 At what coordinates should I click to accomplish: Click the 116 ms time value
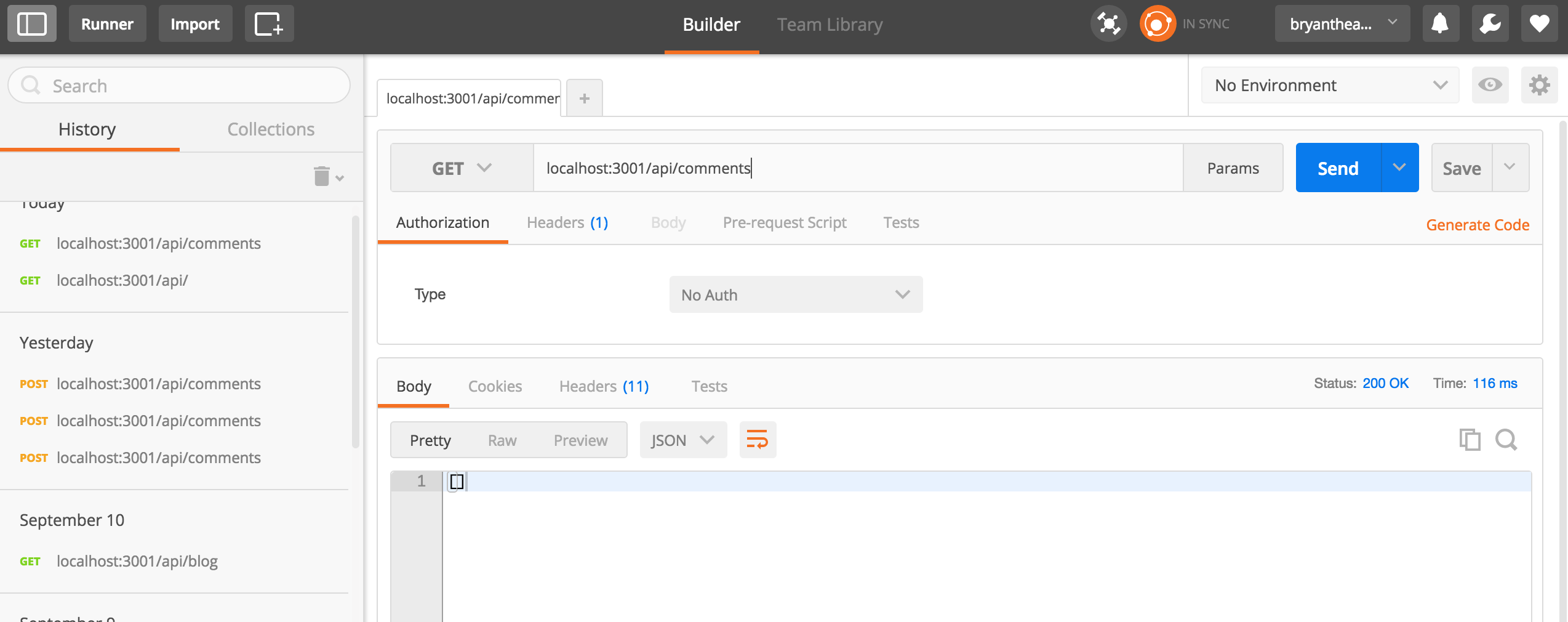pos(1494,383)
